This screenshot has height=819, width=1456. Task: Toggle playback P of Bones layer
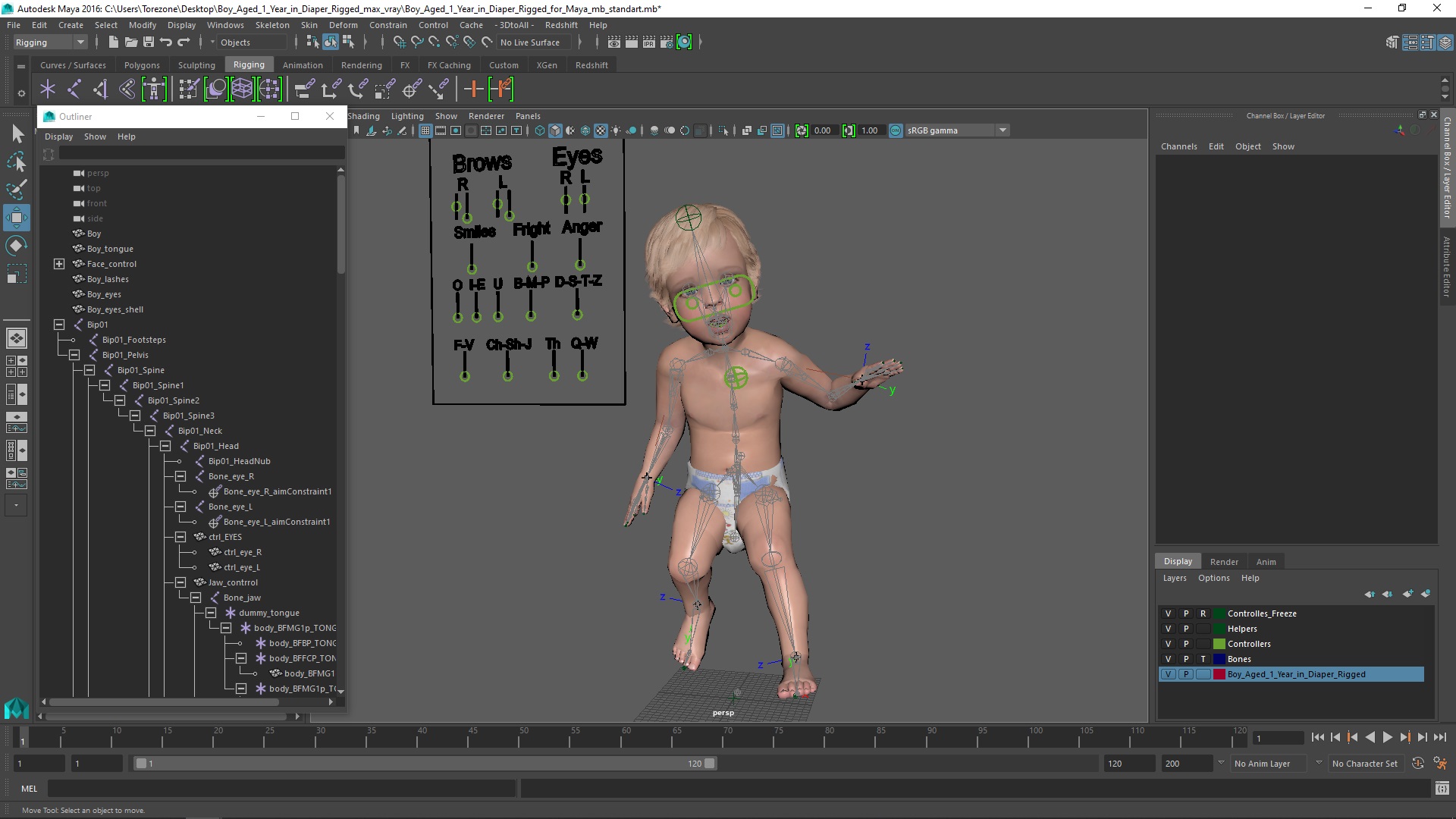pyautogui.click(x=1186, y=659)
